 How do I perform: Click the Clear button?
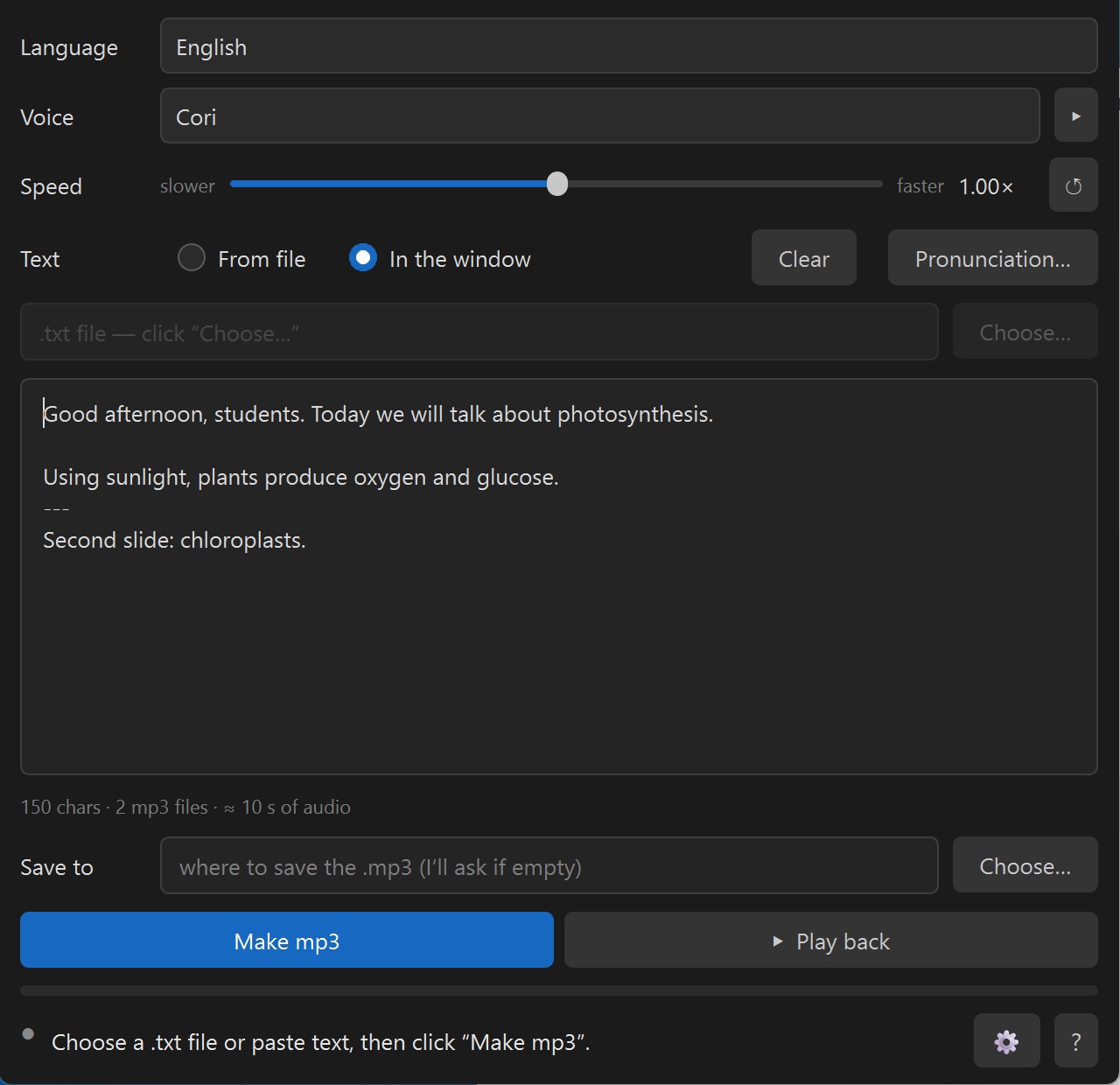click(803, 258)
